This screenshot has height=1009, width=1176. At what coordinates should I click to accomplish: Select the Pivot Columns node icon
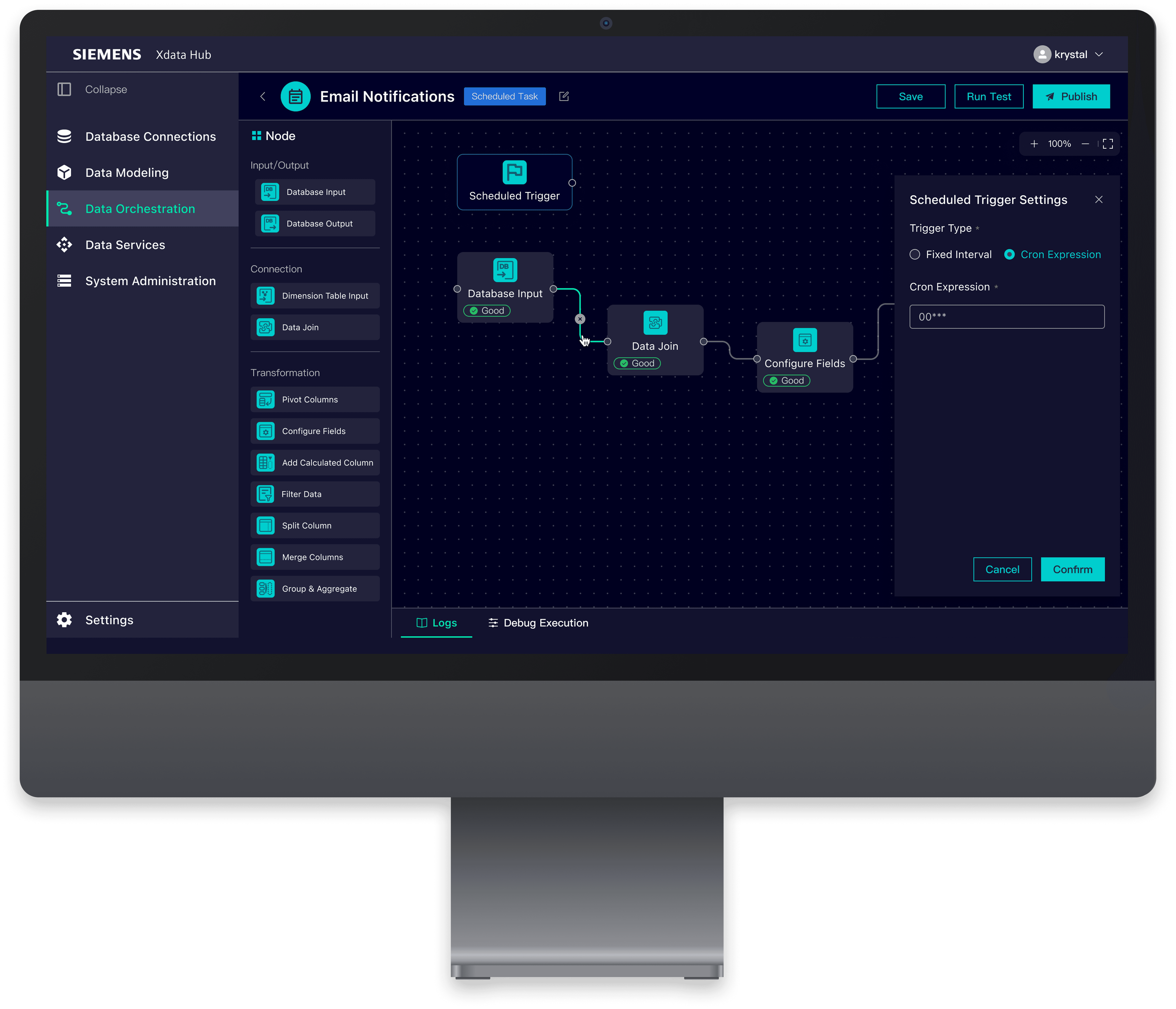266,399
